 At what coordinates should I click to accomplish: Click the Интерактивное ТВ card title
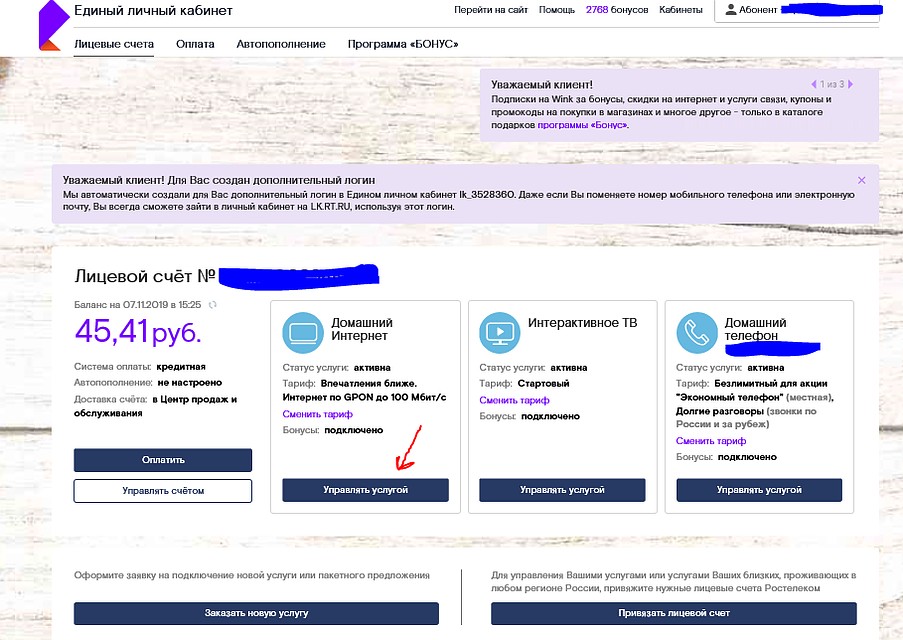click(x=582, y=323)
